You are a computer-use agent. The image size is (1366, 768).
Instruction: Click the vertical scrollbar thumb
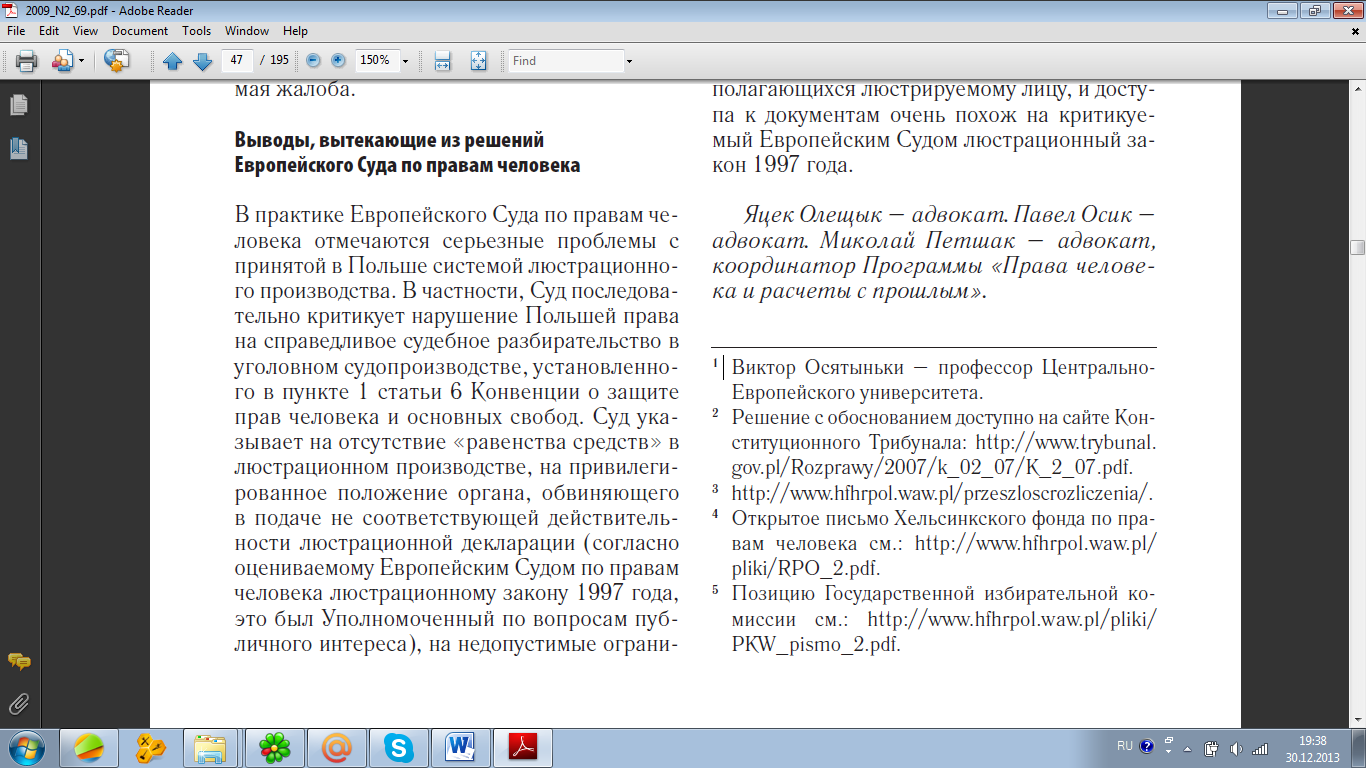[x=1357, y=247]
